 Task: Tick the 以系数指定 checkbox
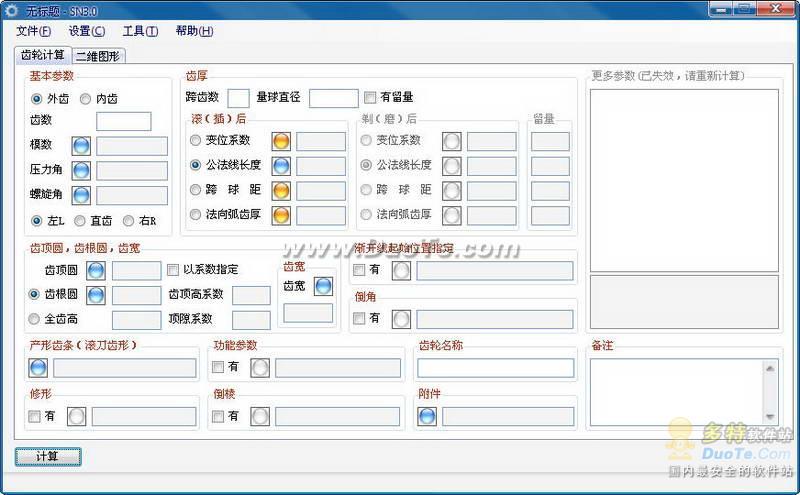[173, 270]
